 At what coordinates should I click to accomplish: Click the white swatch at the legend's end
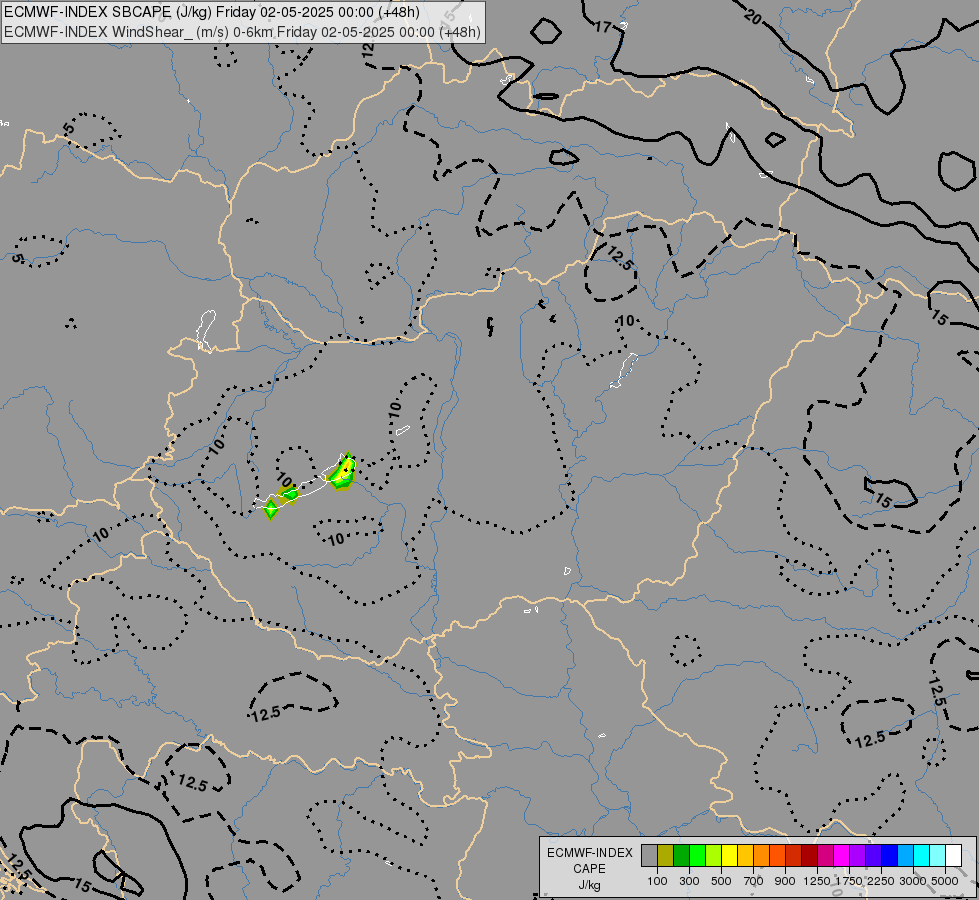953,856
